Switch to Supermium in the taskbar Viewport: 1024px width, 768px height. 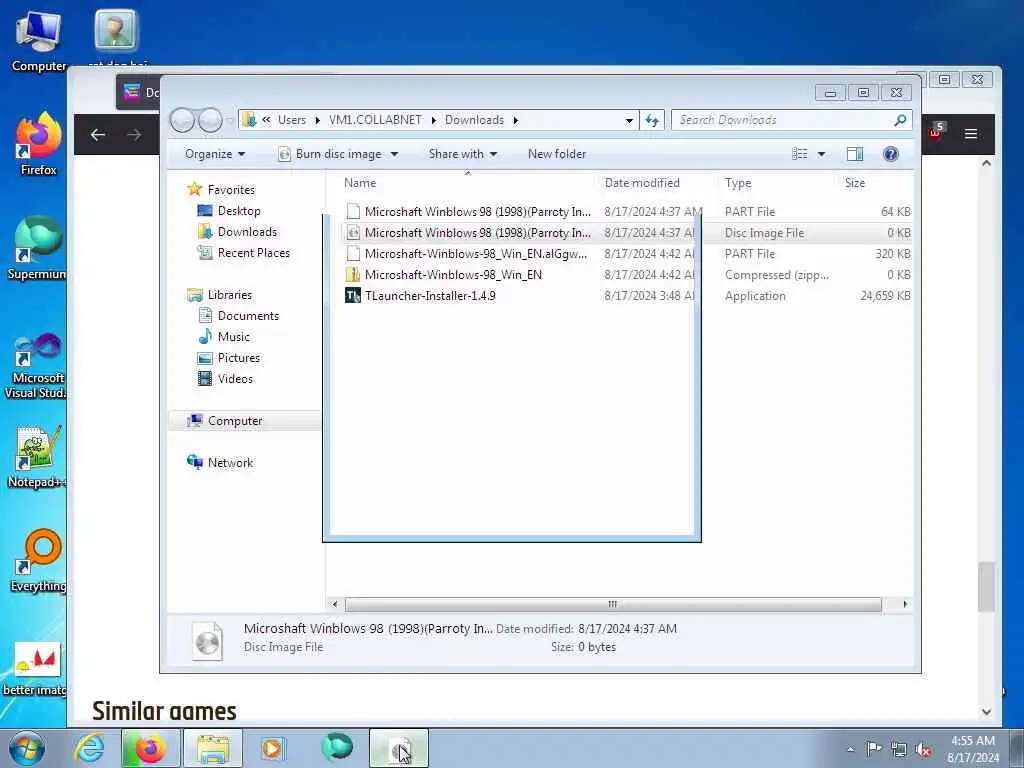click(337, 747)
